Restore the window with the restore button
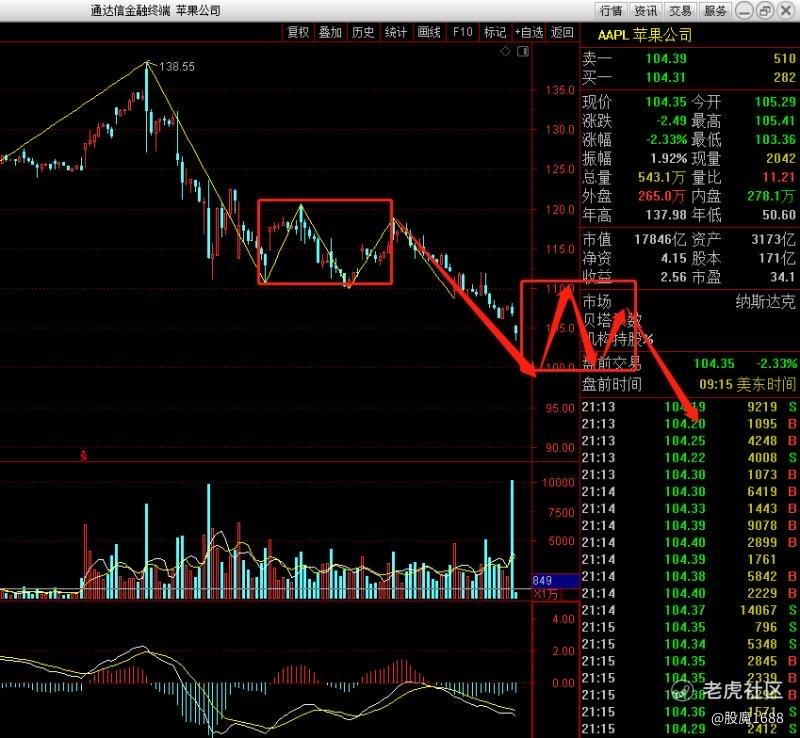The width and height of the screenshot is (800, 738). 765,11
